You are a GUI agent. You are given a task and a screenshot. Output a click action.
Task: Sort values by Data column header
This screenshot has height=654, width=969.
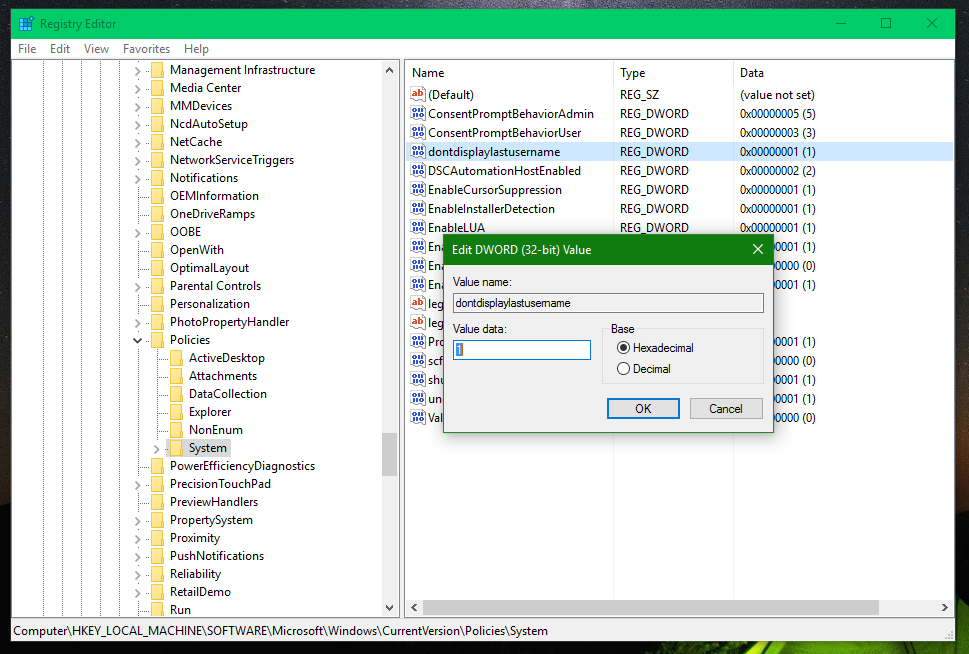click(x=844, y=73)
